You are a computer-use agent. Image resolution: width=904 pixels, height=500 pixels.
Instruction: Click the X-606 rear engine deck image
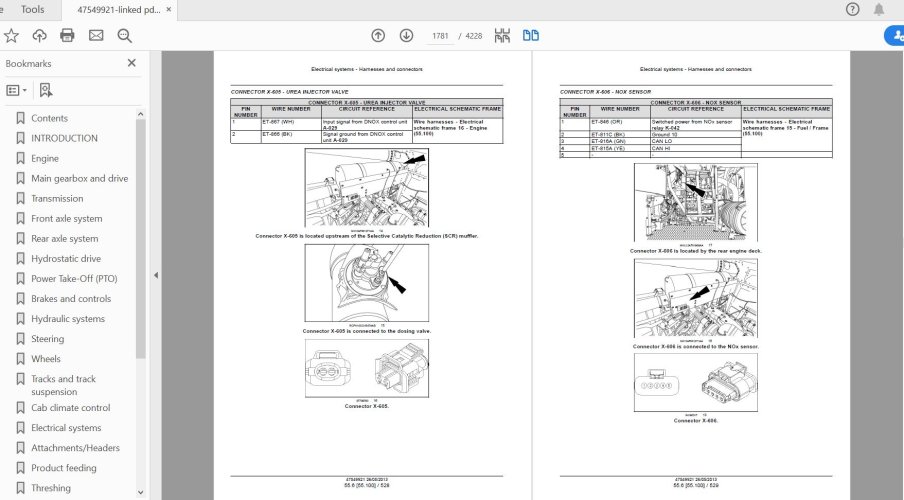tap(696, 202)
